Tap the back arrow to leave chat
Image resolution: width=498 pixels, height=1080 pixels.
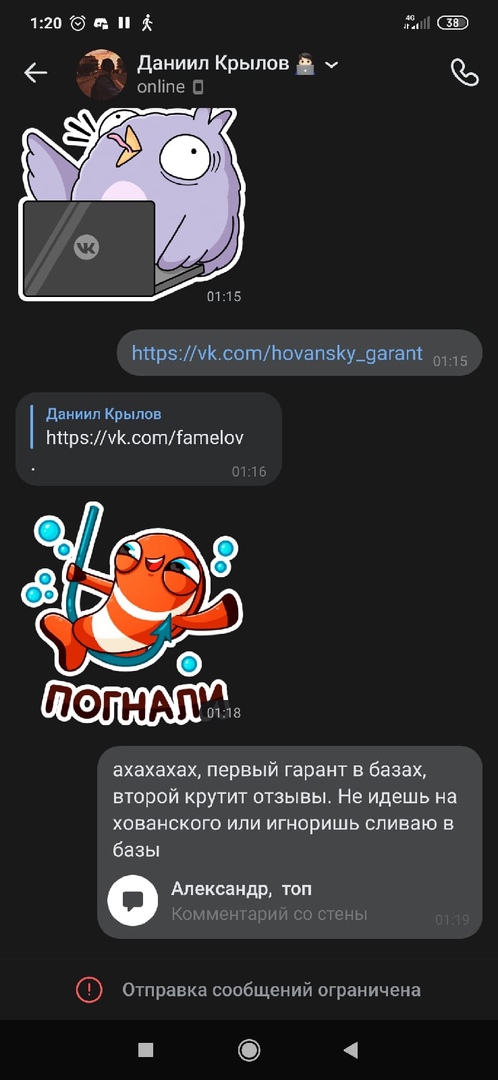click(x=35, y=73)
